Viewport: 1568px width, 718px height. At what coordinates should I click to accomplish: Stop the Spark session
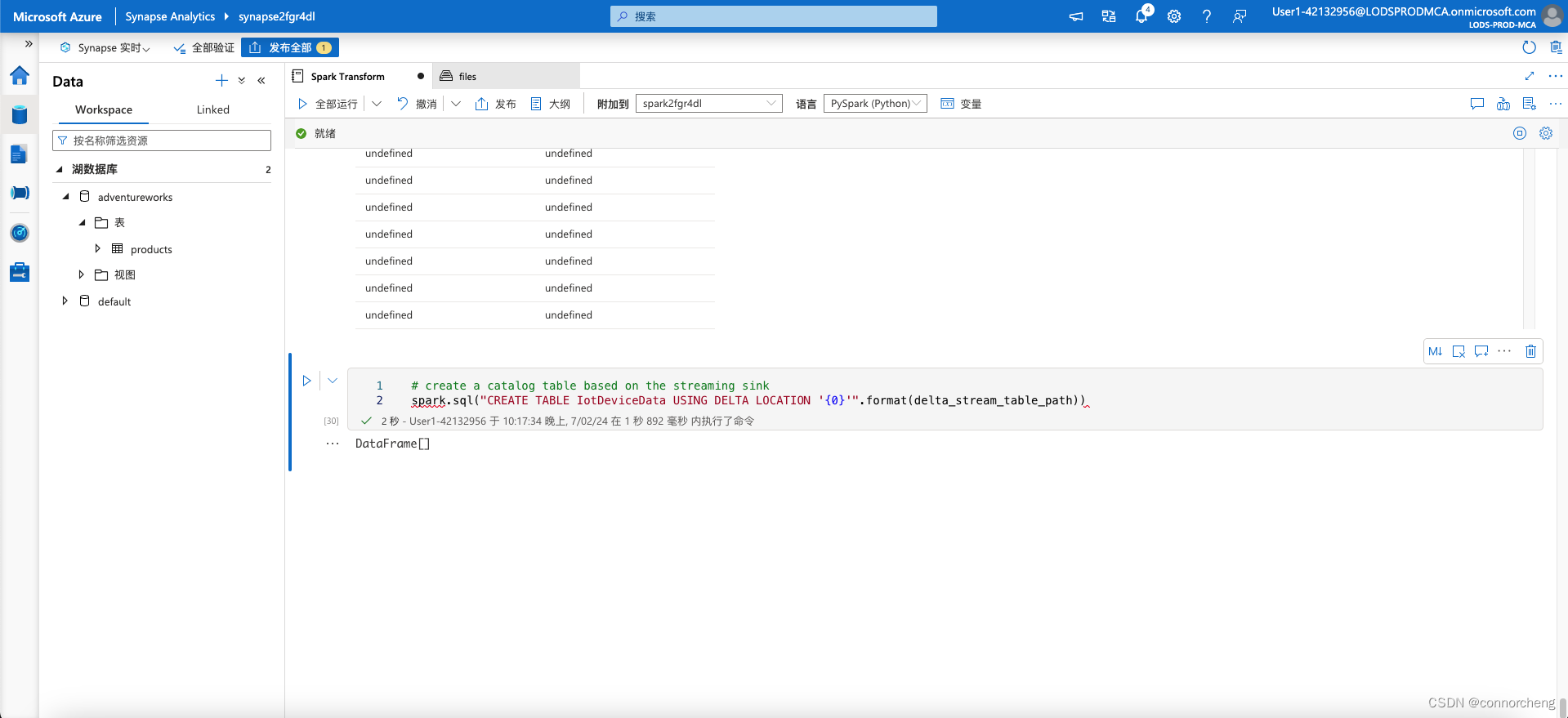(x=1520, y=133)
